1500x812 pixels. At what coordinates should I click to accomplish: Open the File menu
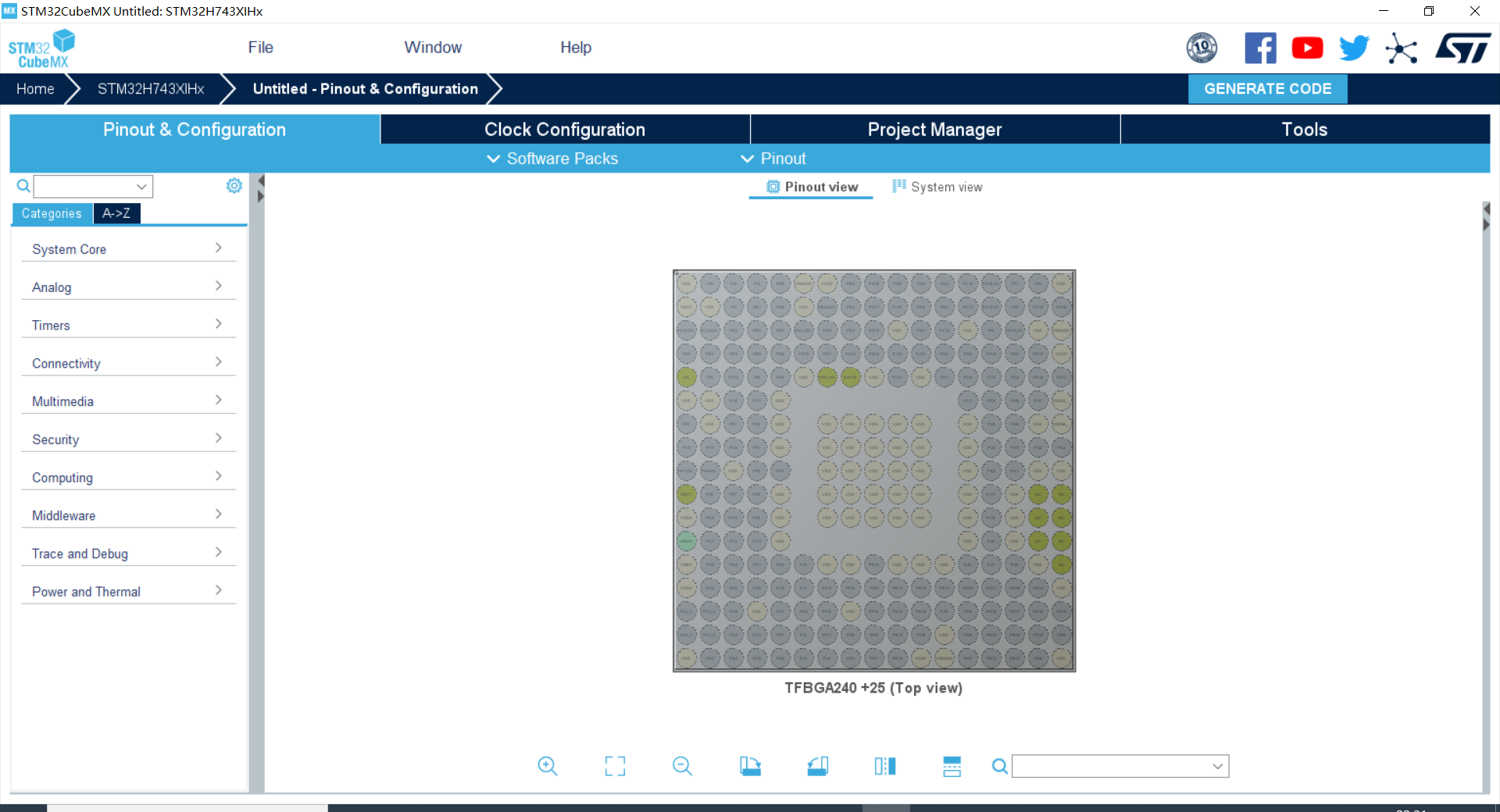260,48
